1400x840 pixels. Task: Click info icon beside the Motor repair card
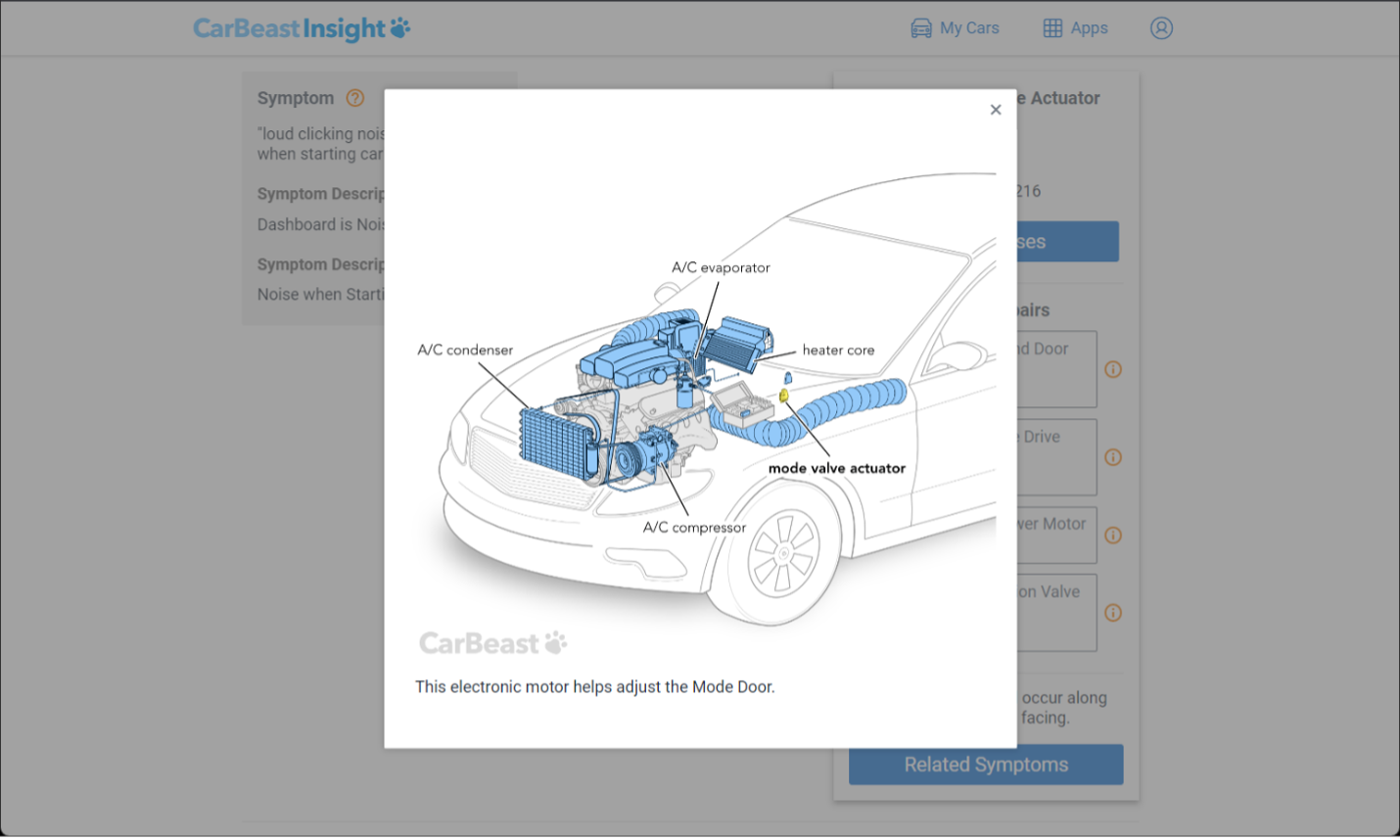[1113, 536]
